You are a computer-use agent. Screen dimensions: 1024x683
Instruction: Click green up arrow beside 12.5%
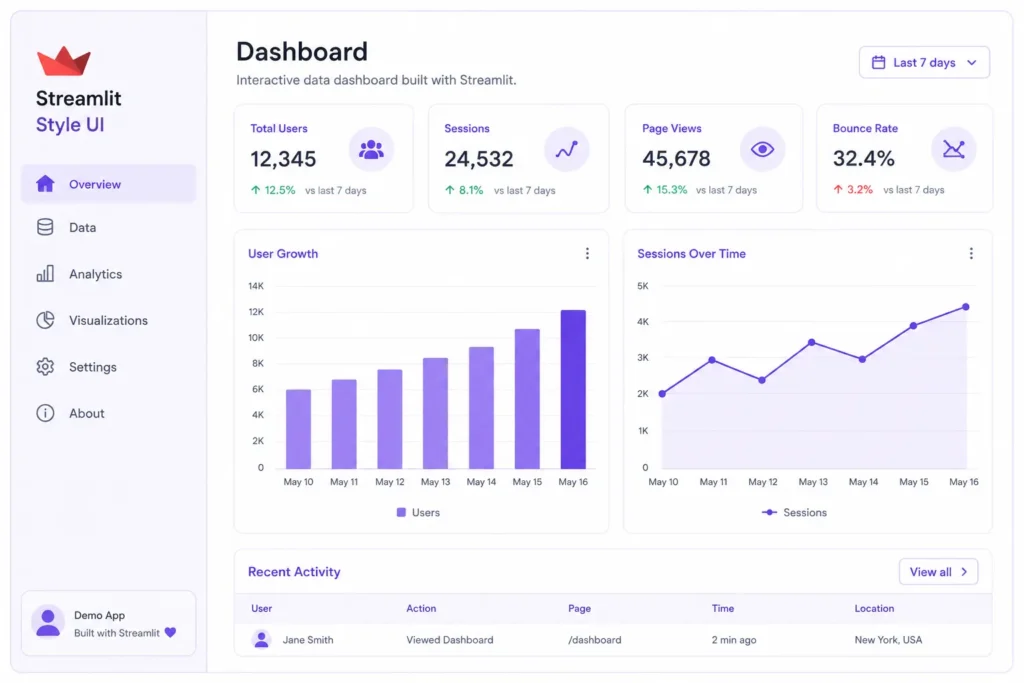tap(255, 190)
